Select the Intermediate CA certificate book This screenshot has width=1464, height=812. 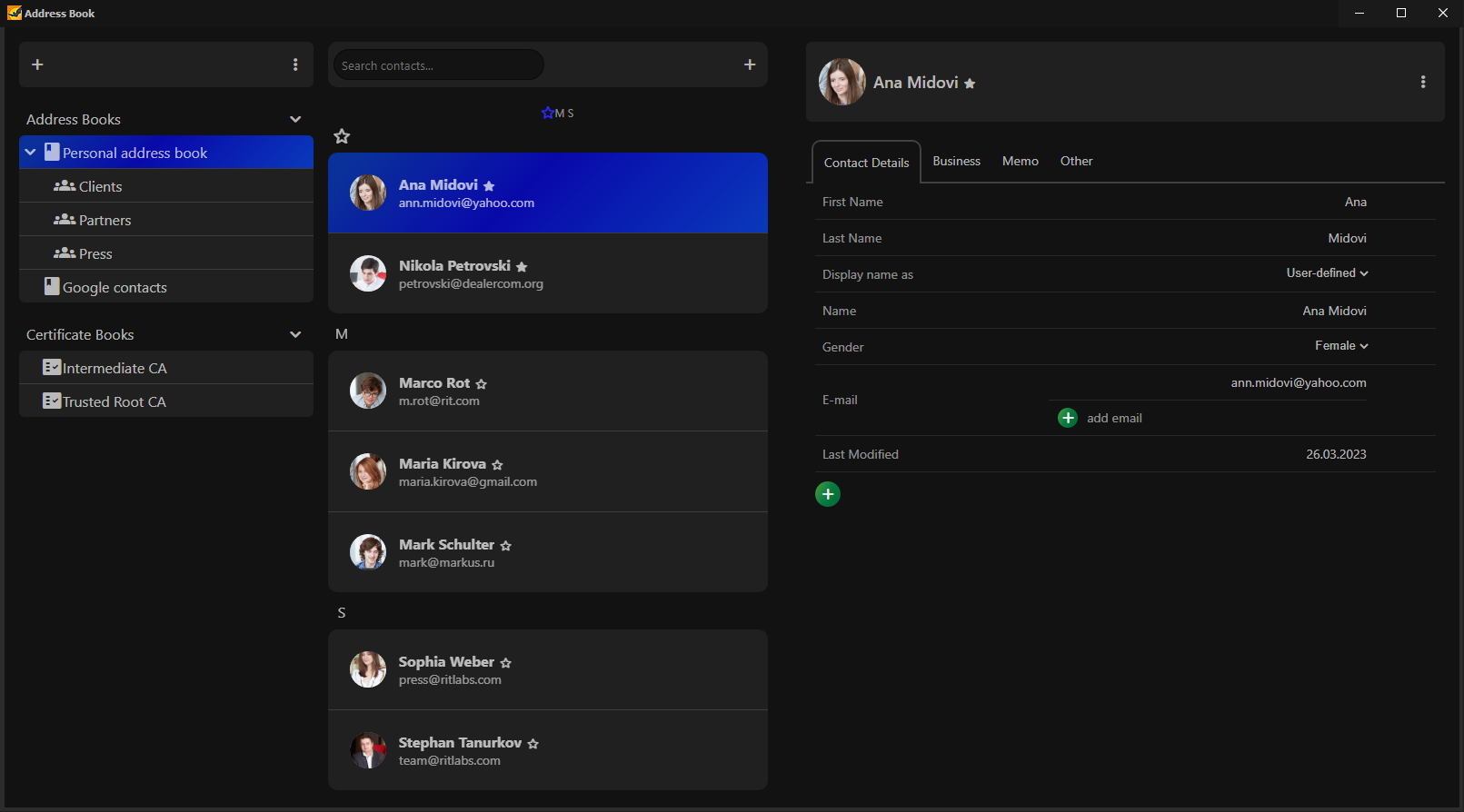click(x=115, y=368)
